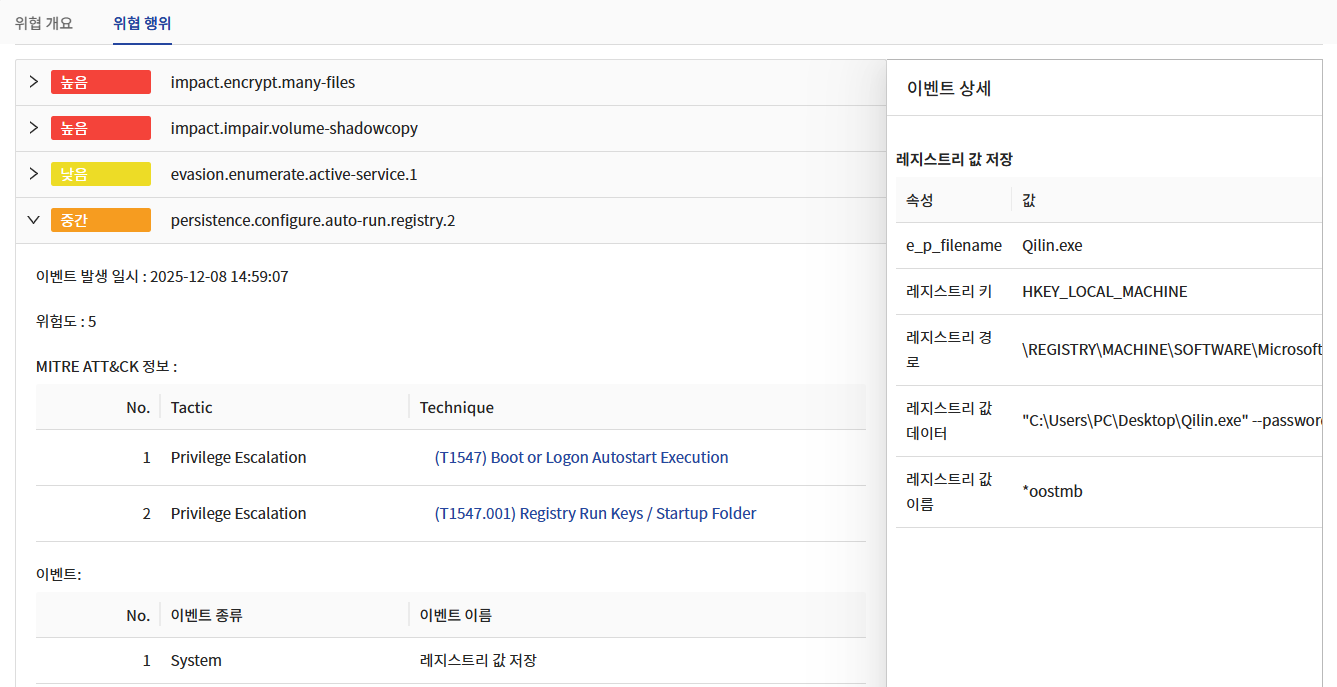Open the T1547 Boot or Logon Autostart Execution link
This screenshot has height=687, width=1337.
[581, 457]
